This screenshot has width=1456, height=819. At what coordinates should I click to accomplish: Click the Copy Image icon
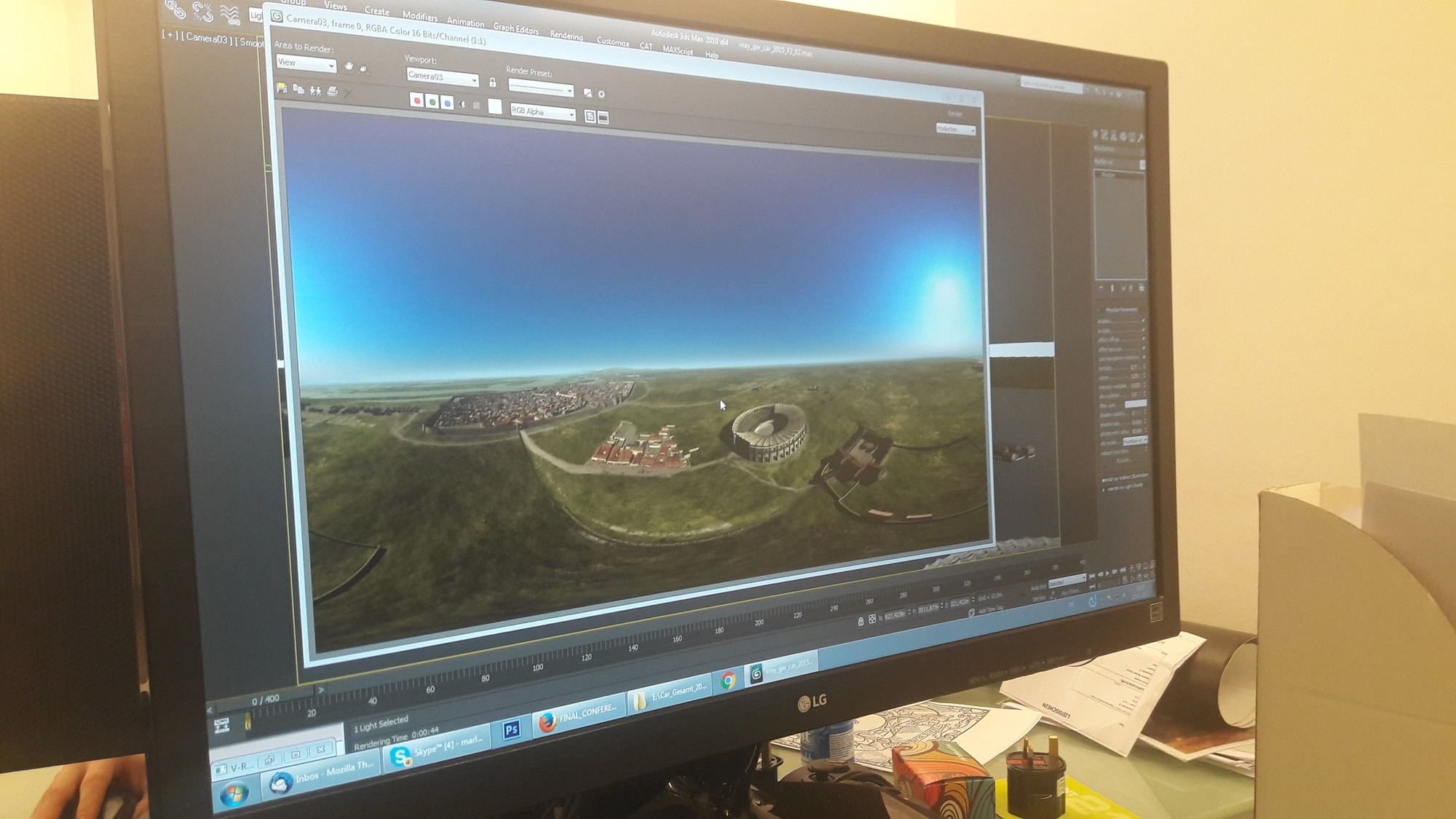(x=298, y=90)
